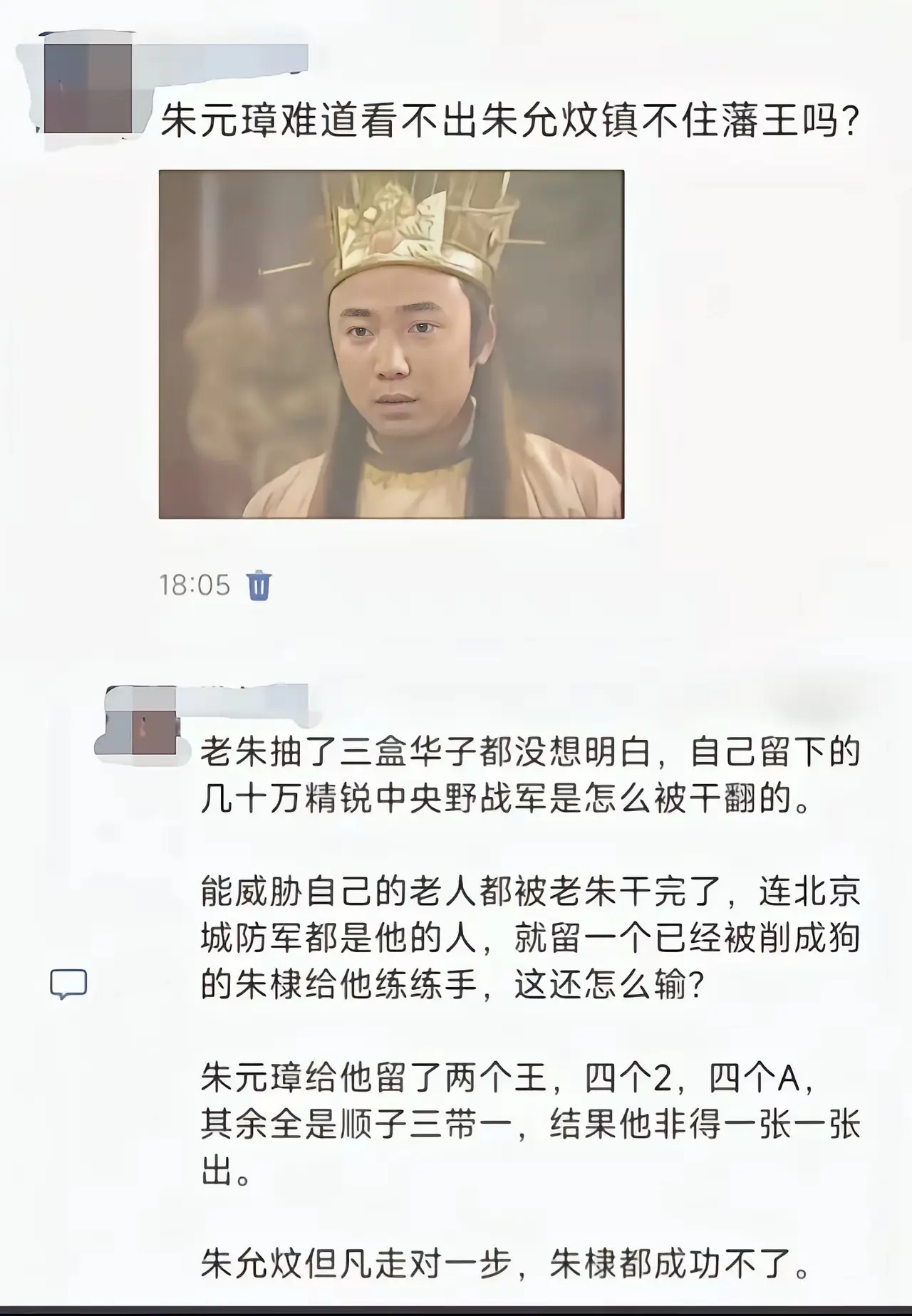
Task: Select the line starting 能威胁自己的老人
Action: [x=531, y=892]
